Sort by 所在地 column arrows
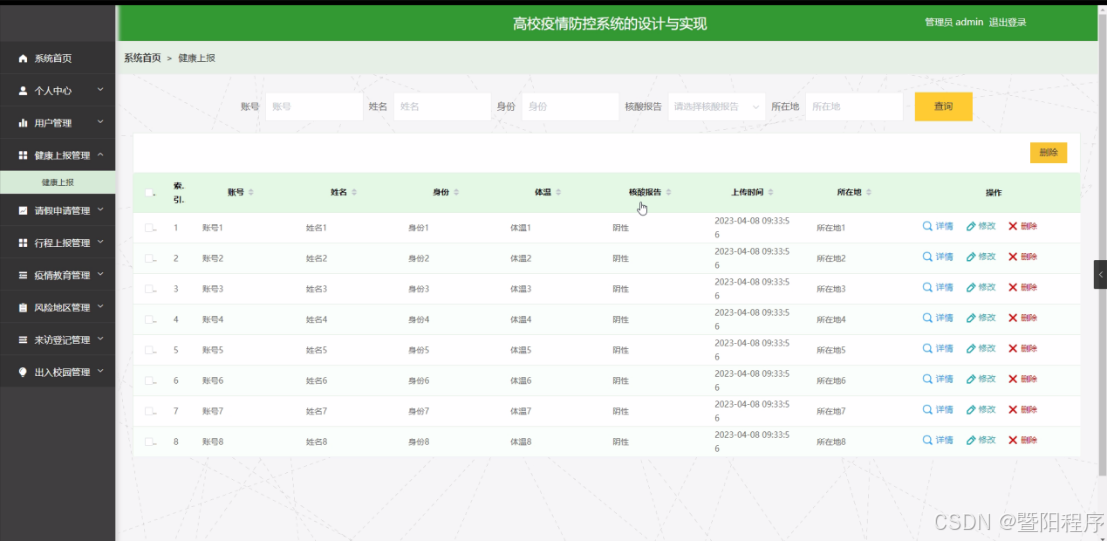1108x542 pixels. (868, 192)
